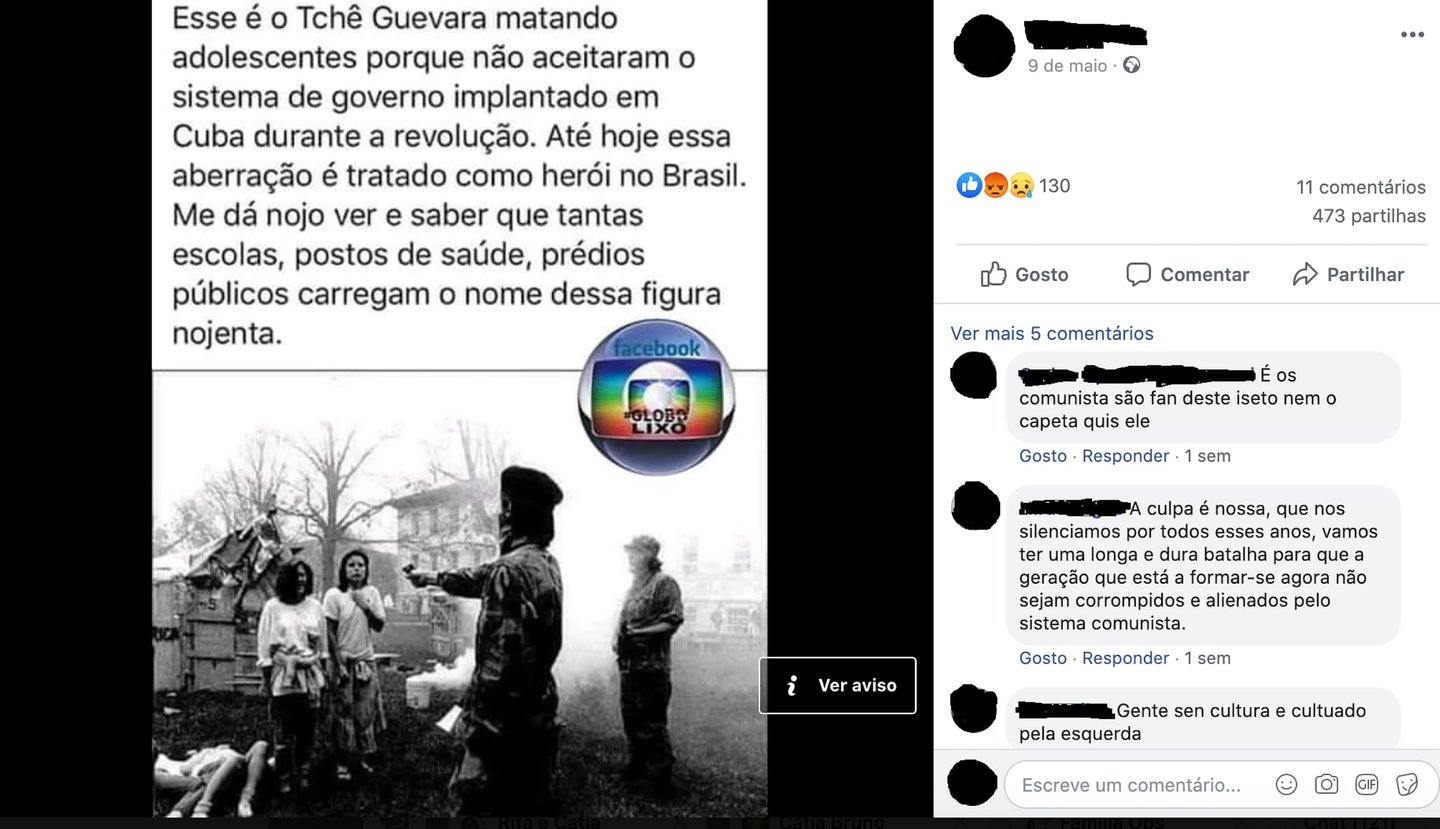Click the Comentar speech bubble icon

tap(1138, 274)
